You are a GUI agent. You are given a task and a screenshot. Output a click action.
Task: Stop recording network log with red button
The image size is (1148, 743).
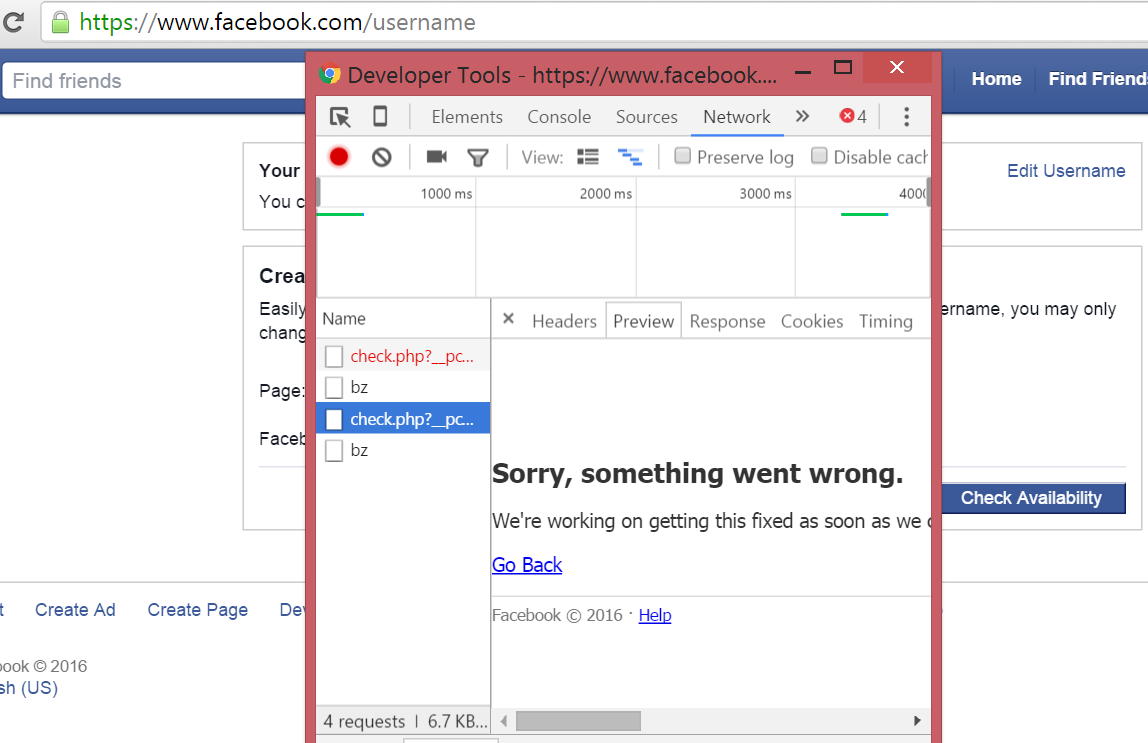[x=339, y=157]
